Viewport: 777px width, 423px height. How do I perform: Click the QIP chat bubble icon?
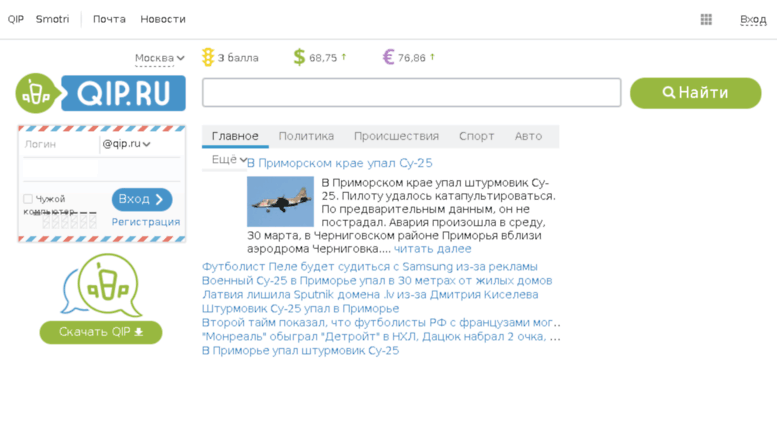click(102, 286)
